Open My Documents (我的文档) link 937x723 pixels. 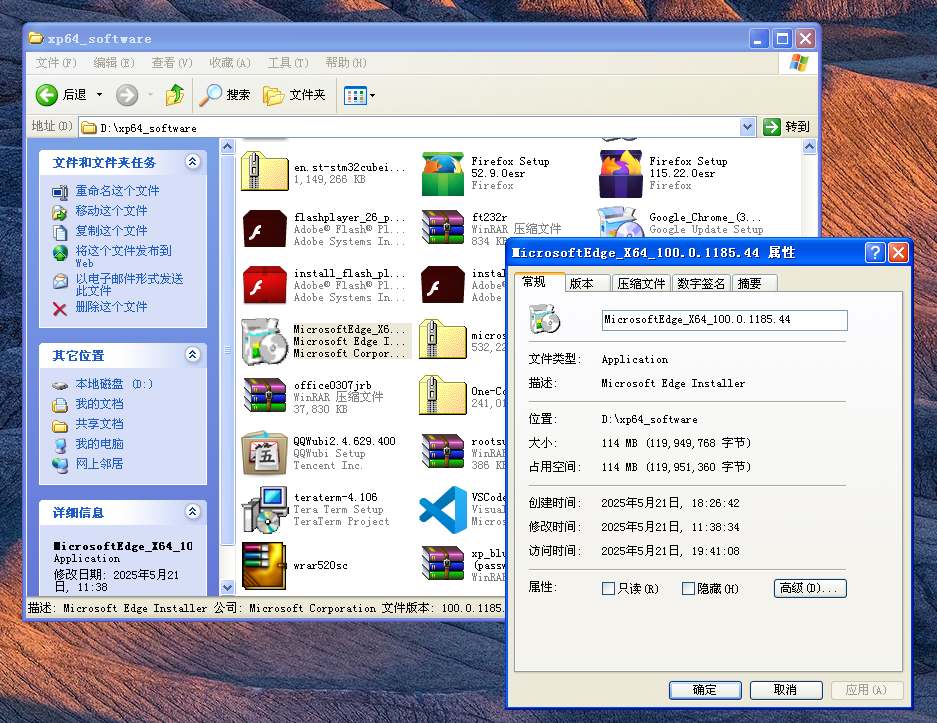pos(99,404)
